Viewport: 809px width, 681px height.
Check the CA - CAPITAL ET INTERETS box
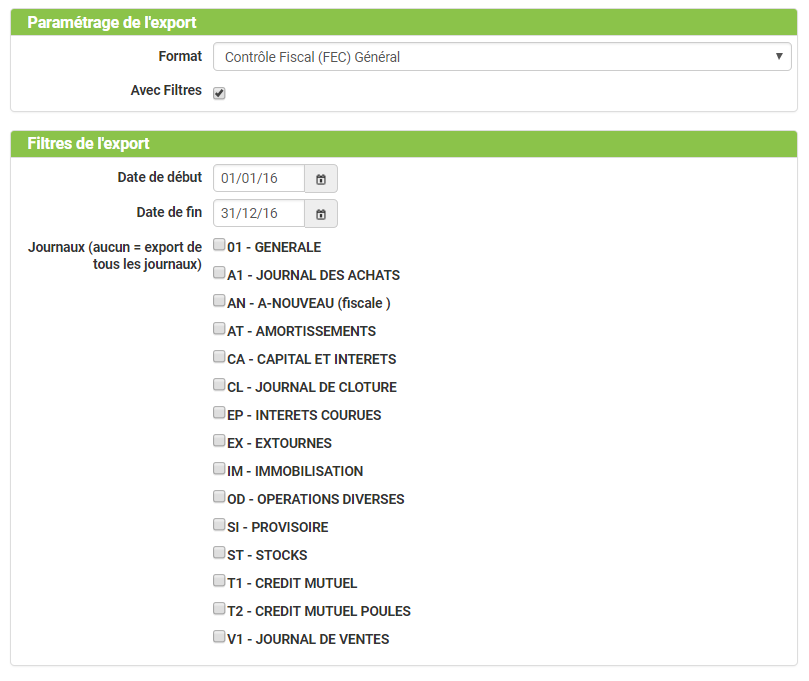tap(219, 356)
